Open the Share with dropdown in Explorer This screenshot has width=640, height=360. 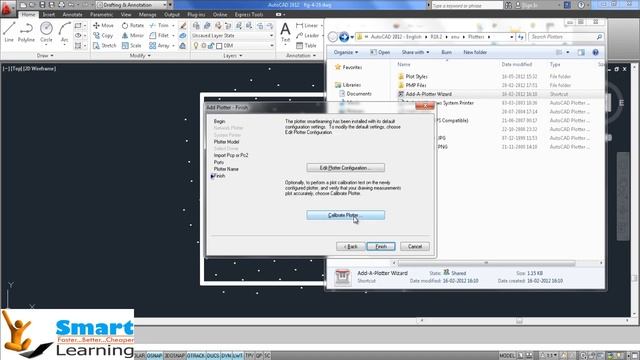[415, 52]
